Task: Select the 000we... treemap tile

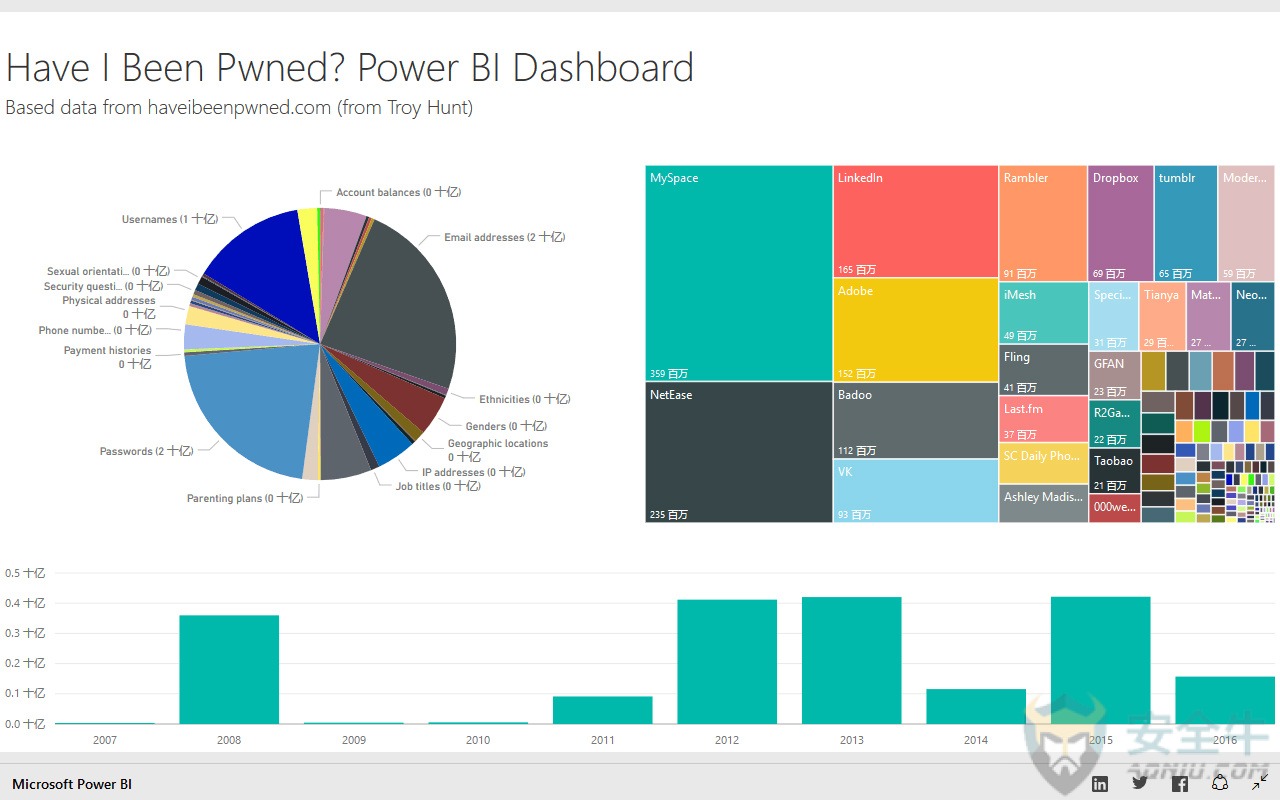Action: tap(1114, 508)
